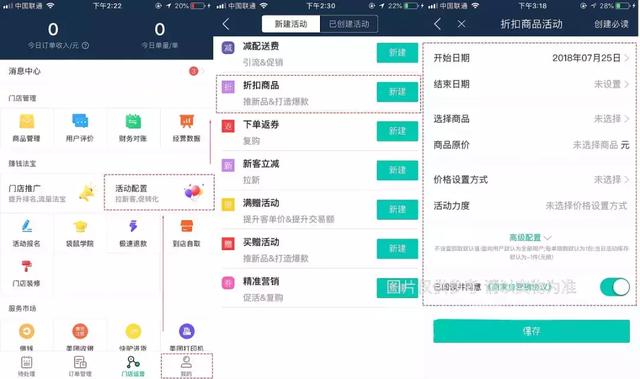This screenshot has width=640, height=379.
Task: Expand the 高级配置 section
Action: [x=530, y=237]
